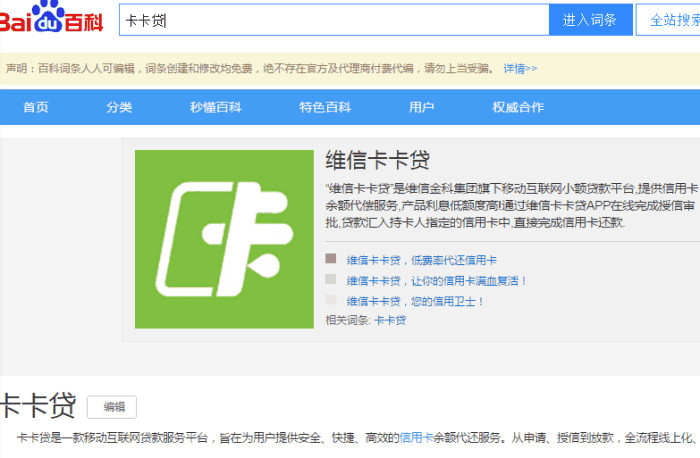
Task: Click the small icon beside 低费率代还信用卡
Action: point(331,258)
